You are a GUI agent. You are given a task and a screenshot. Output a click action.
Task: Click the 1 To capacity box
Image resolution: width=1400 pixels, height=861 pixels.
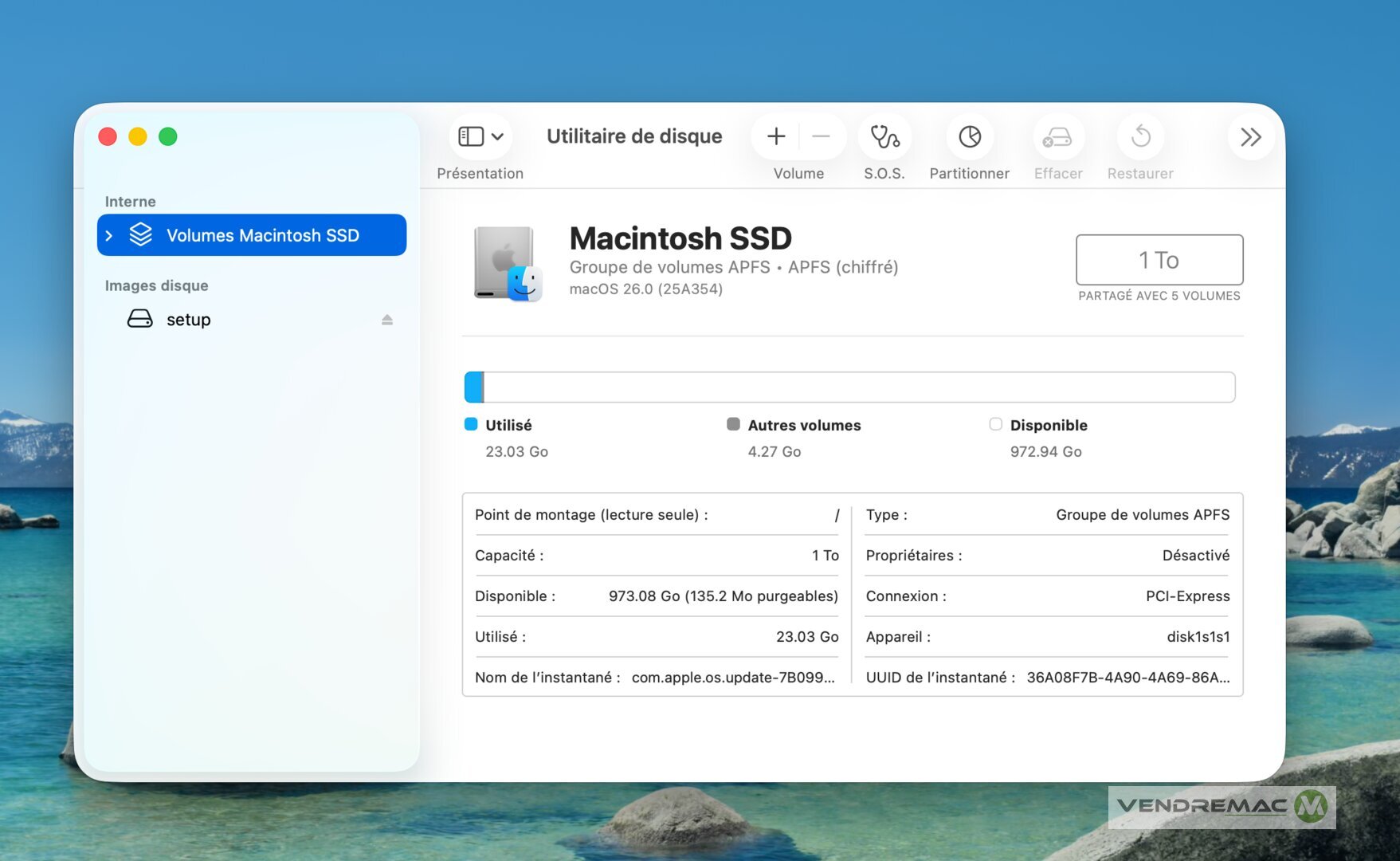1159,260
